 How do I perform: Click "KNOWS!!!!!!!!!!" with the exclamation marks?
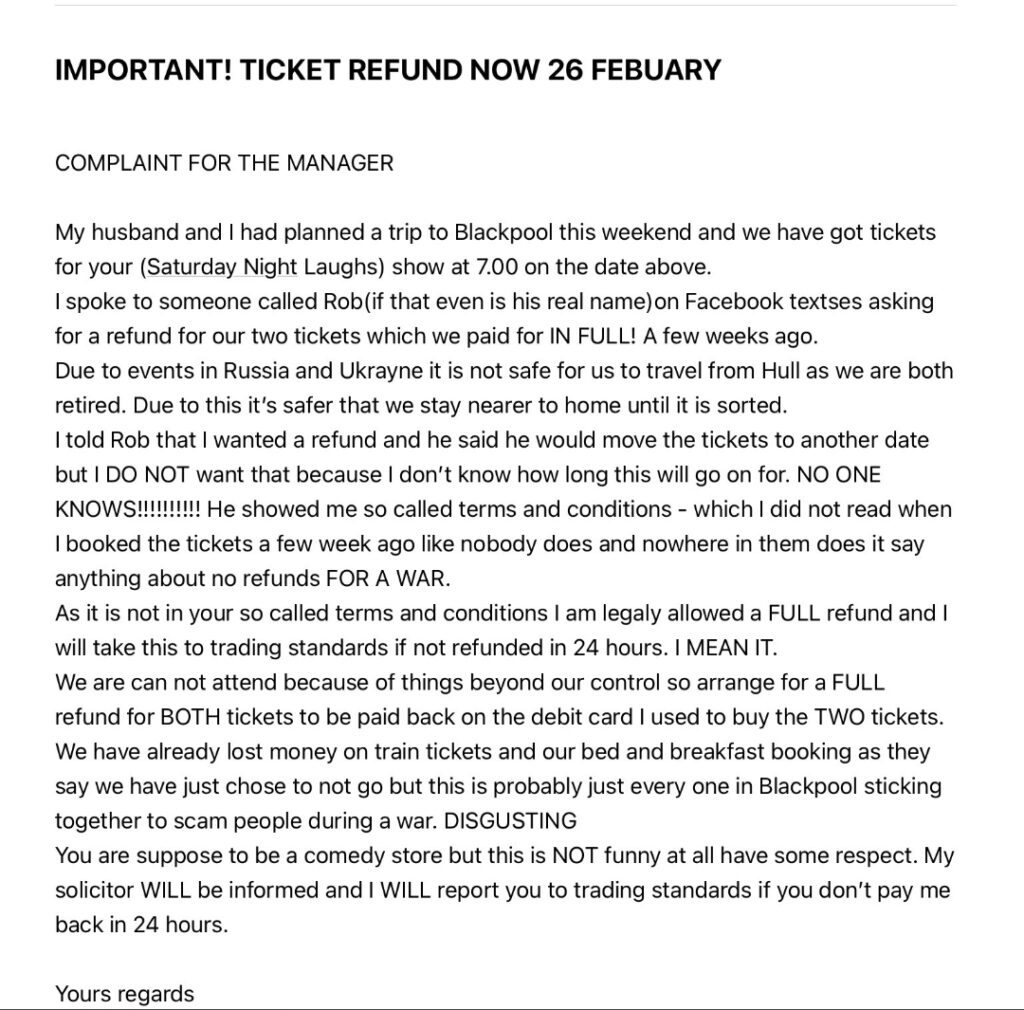[x=128, y=509]
